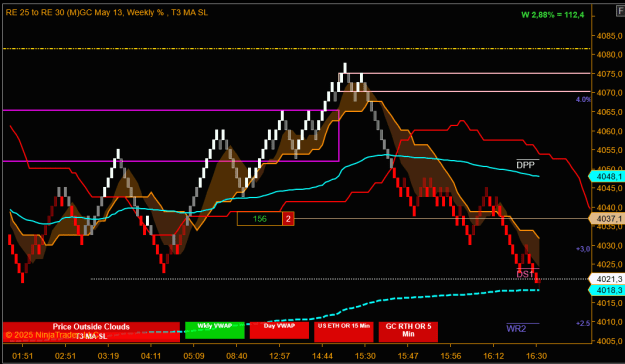The width and height of the screenshot is (625, 364).
Task: Click the 08:40 time axis label
Action: click(237, 356)
